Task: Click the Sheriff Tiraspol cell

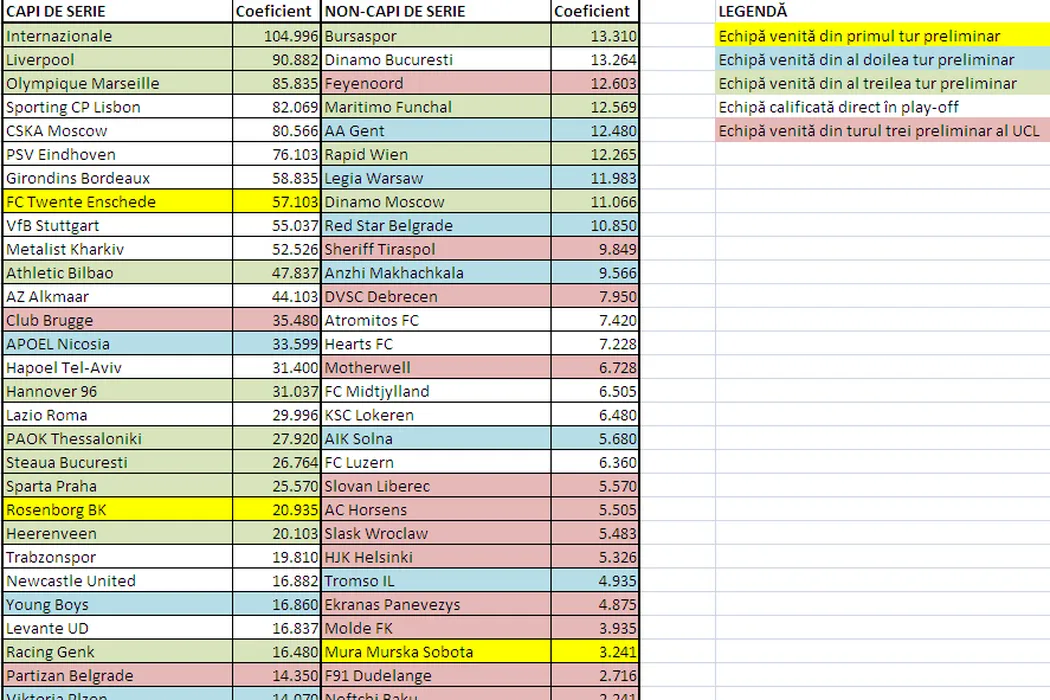Action: tap(437, 249)
